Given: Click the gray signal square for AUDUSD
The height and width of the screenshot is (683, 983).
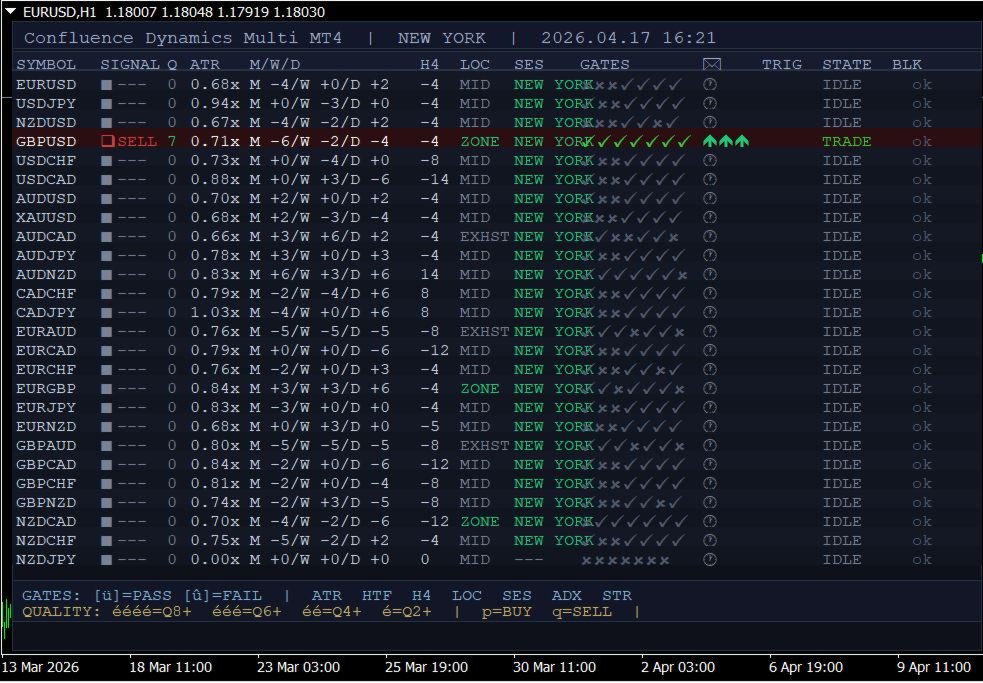Looking at the screenshot, I should pos(107,199).
